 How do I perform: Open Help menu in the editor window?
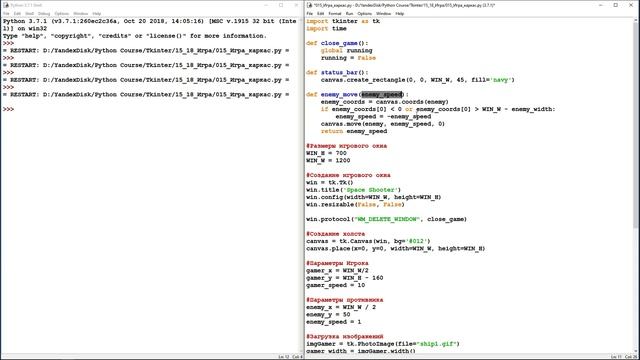click(400, 13)
